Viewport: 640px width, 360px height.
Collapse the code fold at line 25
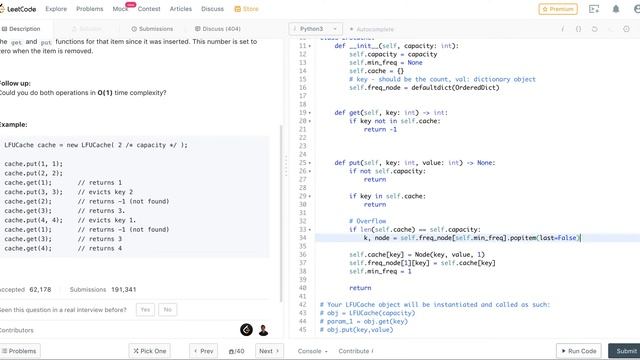tap(310, 163)
